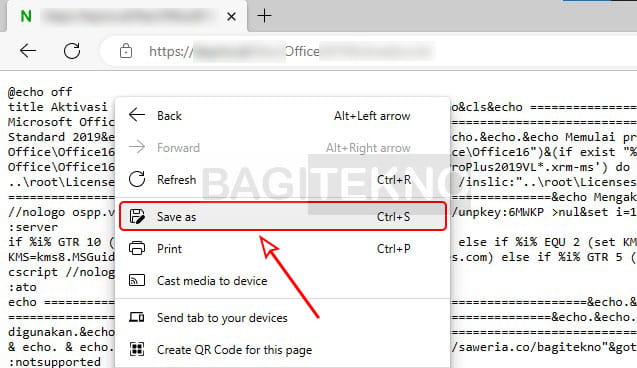Click the ':ato' label text
637x368 pixels.
(x=22, y=287)
